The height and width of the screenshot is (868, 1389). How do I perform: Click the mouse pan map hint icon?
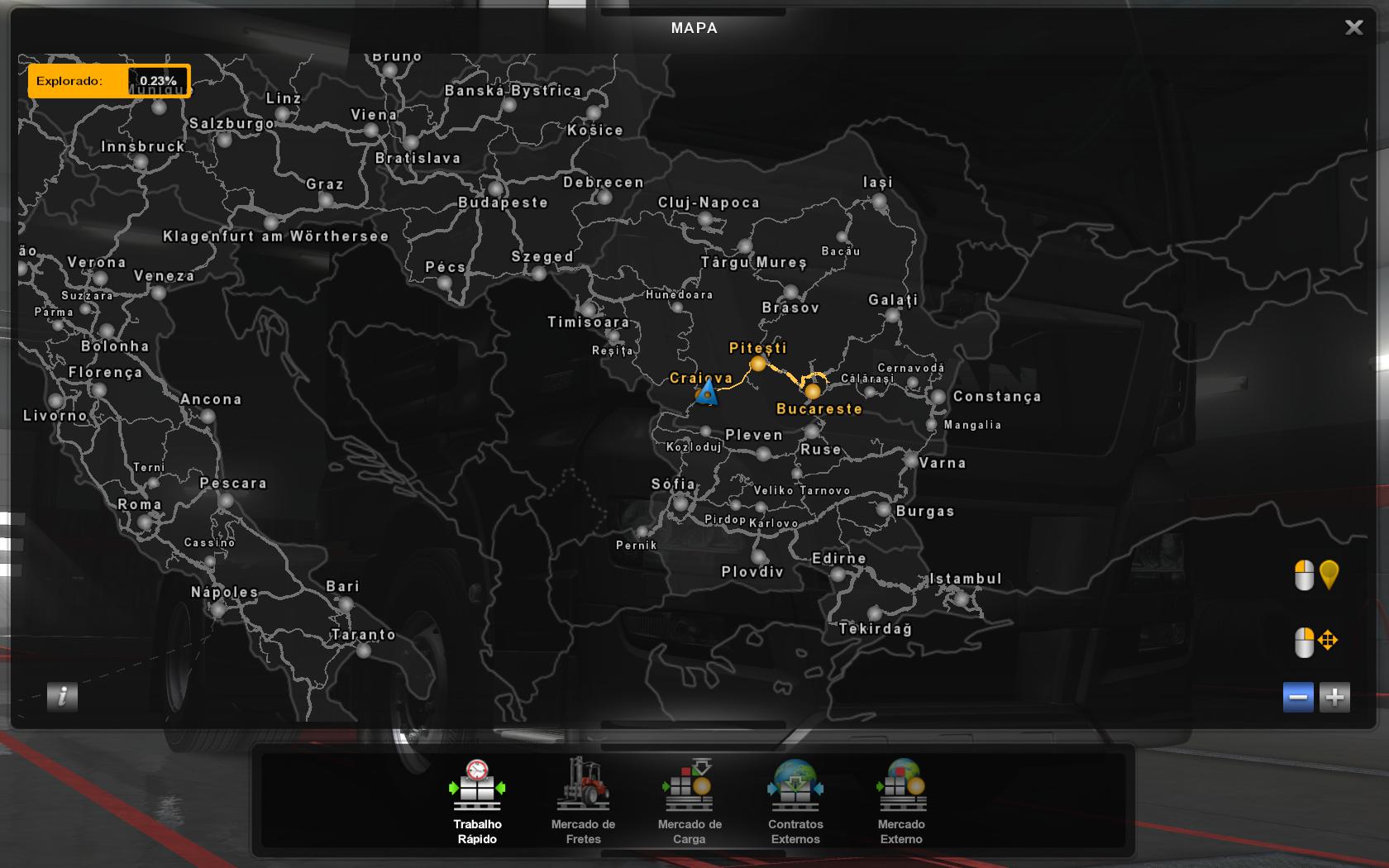pyautogui.click(x=1316, y=641)
